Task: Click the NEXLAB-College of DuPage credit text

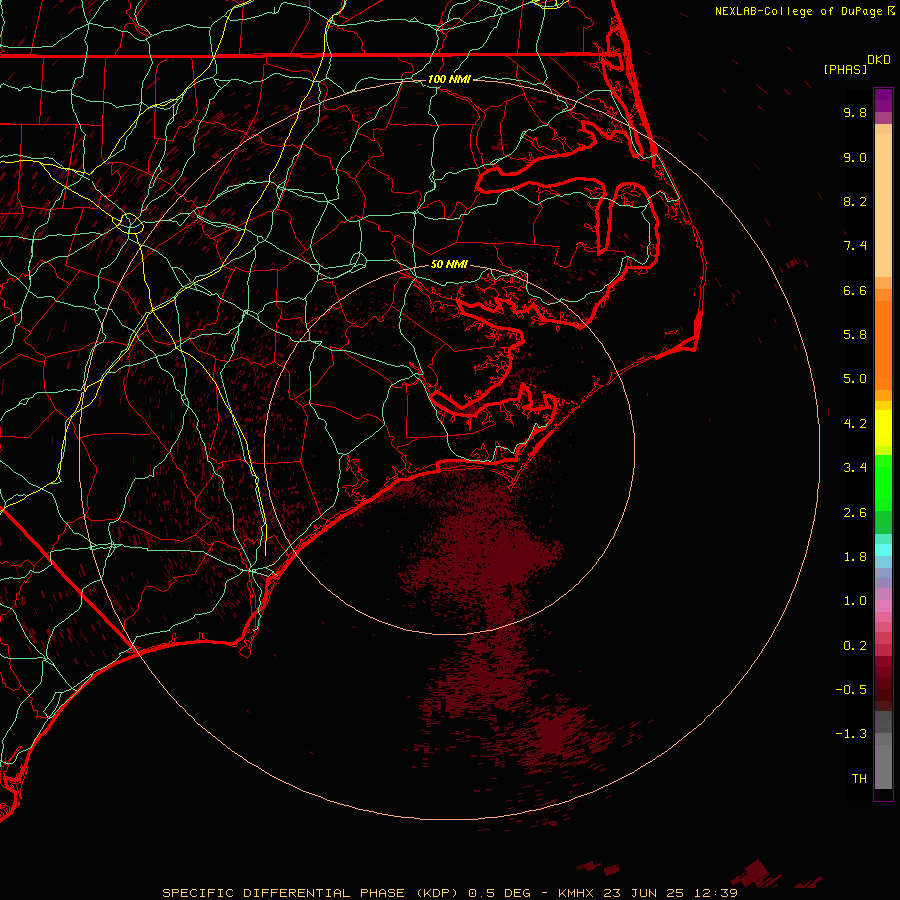Action: coord(799,11)
